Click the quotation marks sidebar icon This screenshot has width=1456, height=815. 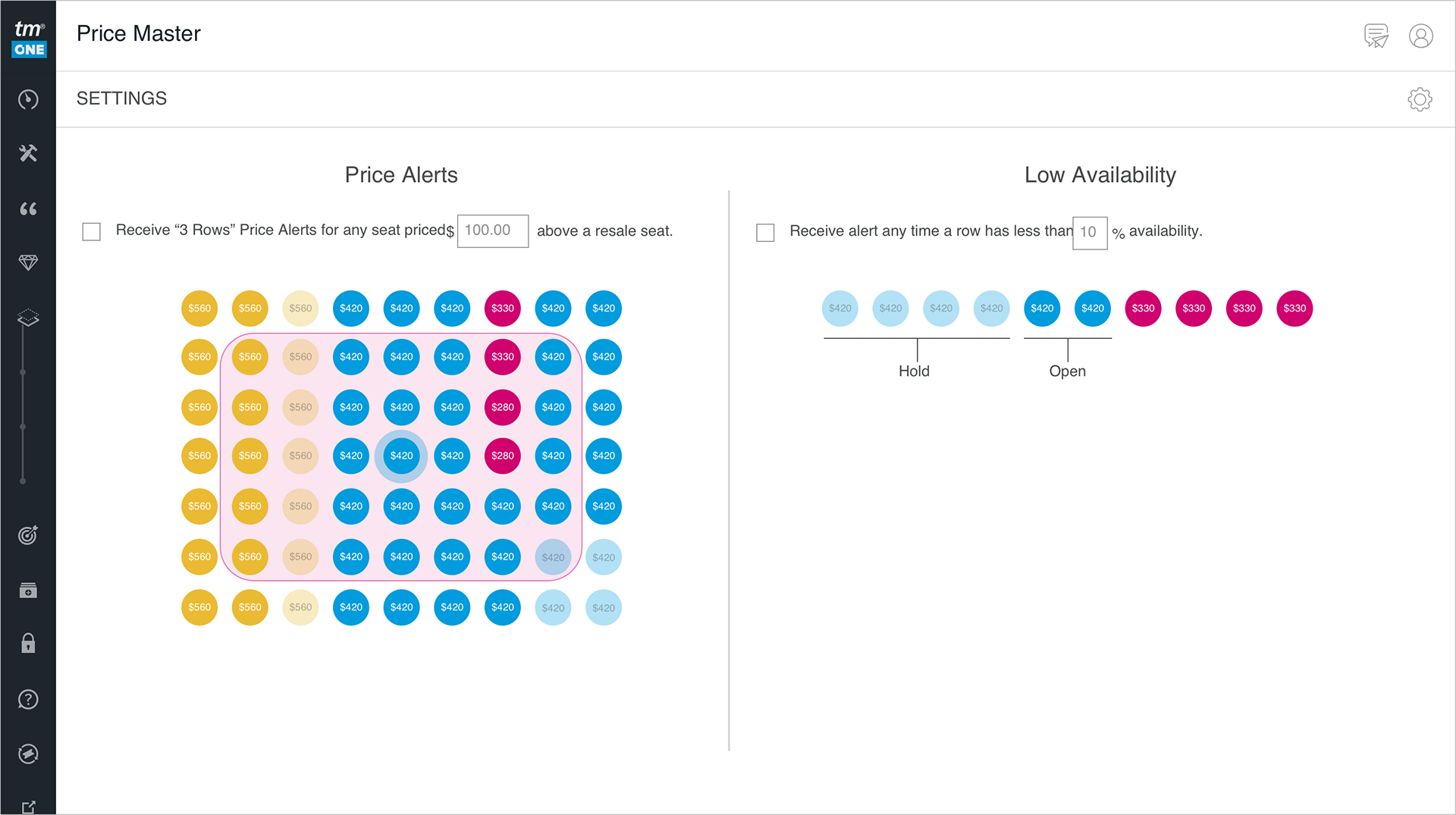(28, 208)
